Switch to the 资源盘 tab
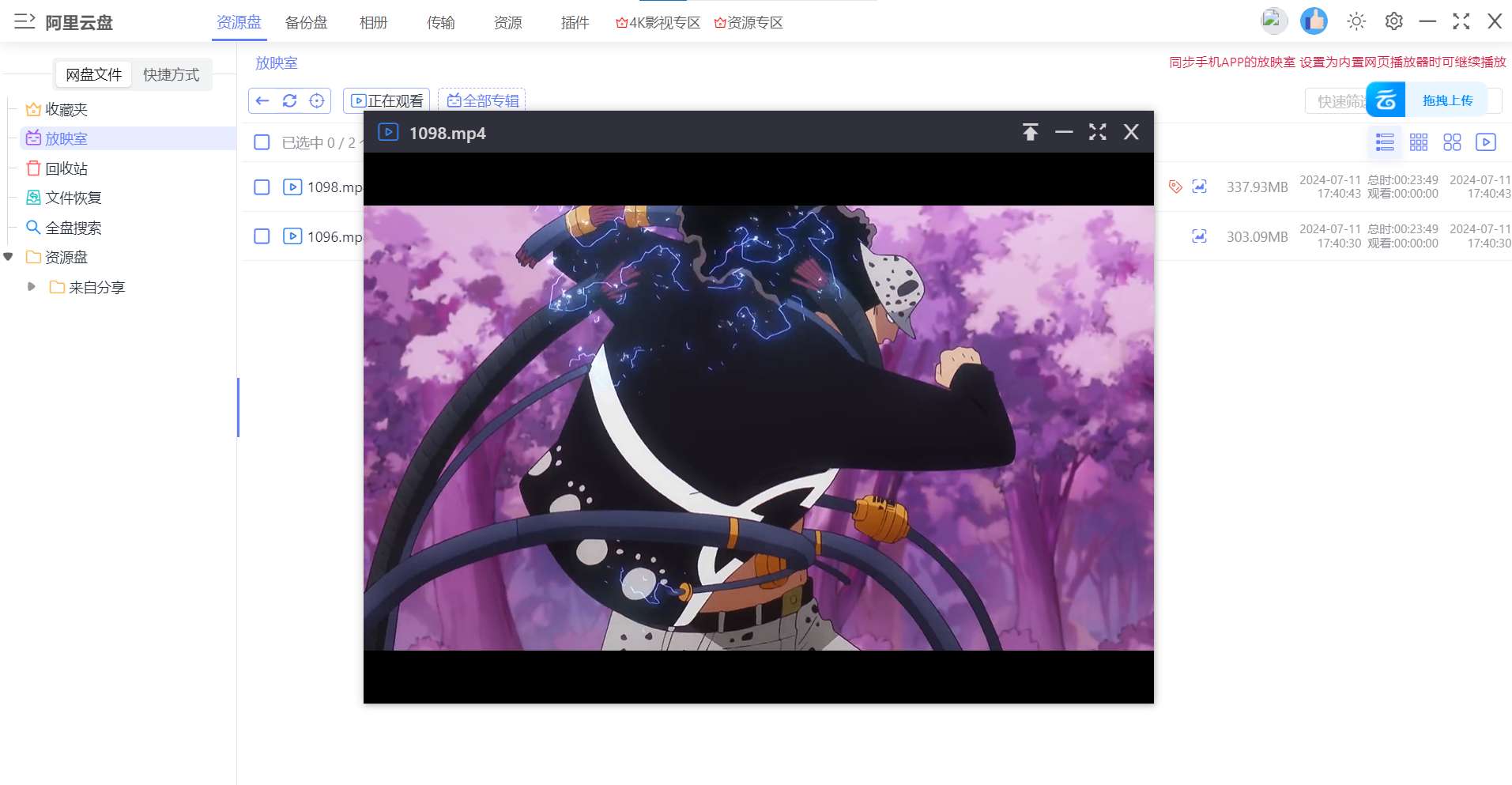Viewport: 1512px width, 785px height. click(x=239, y=22)
